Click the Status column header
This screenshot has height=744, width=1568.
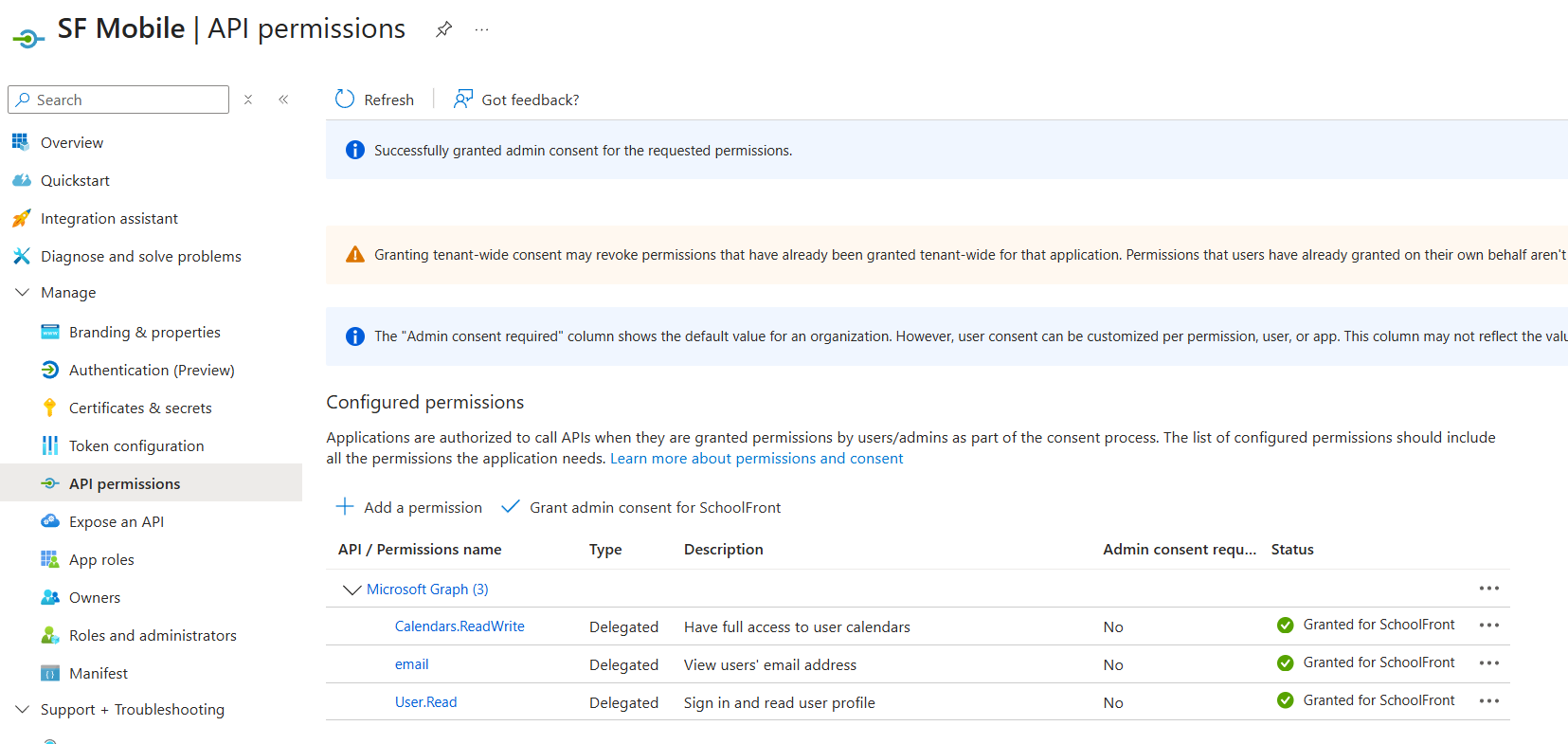coord(1292,550)
